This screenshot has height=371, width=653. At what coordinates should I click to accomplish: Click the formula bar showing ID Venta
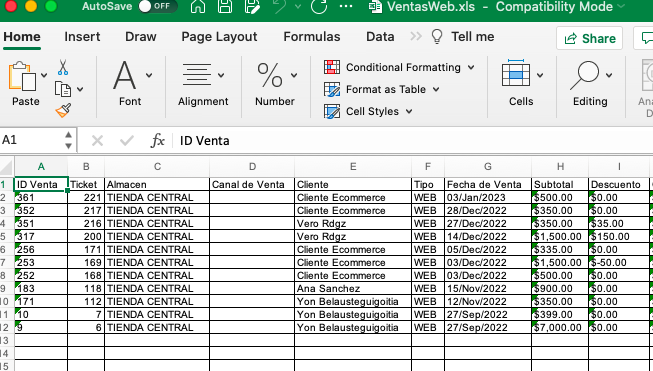pos(412,141)
